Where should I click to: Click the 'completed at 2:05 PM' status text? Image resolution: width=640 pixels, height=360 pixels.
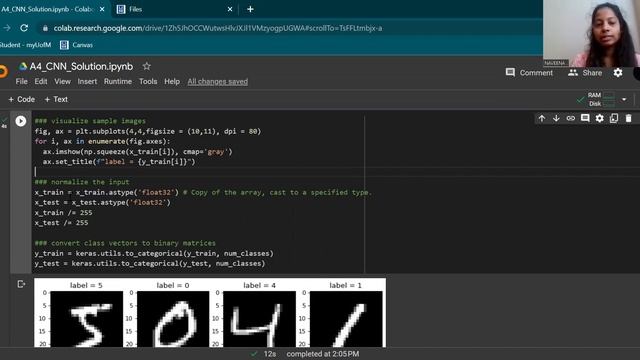(x=322, y=354)
